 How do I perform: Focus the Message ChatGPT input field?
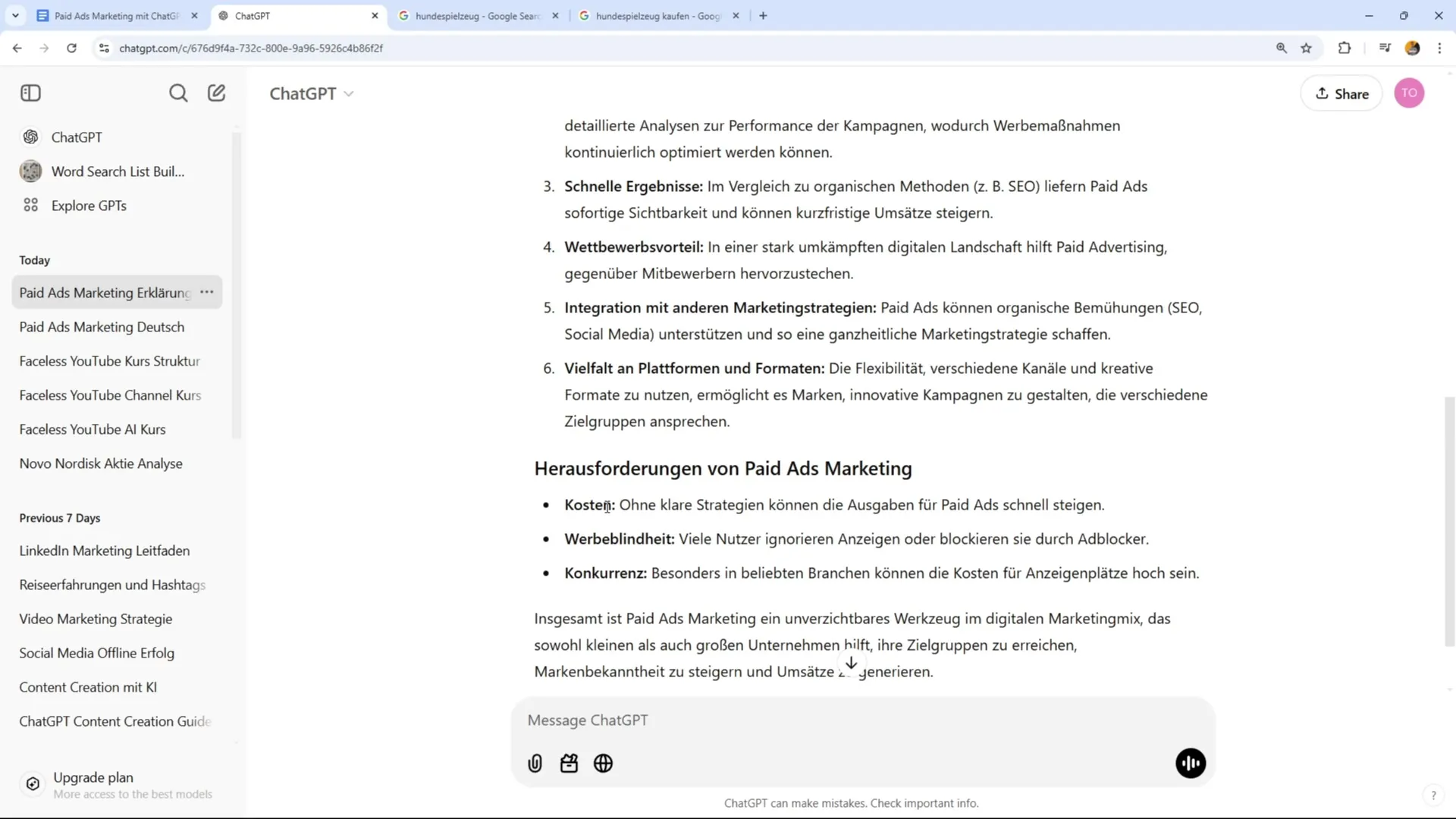point(863,720)
